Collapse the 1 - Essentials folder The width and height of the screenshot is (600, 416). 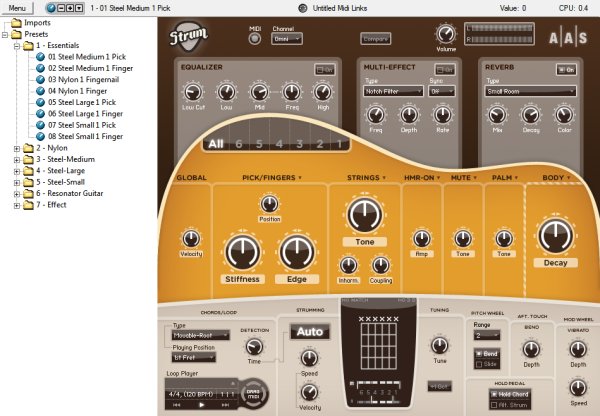17,46
